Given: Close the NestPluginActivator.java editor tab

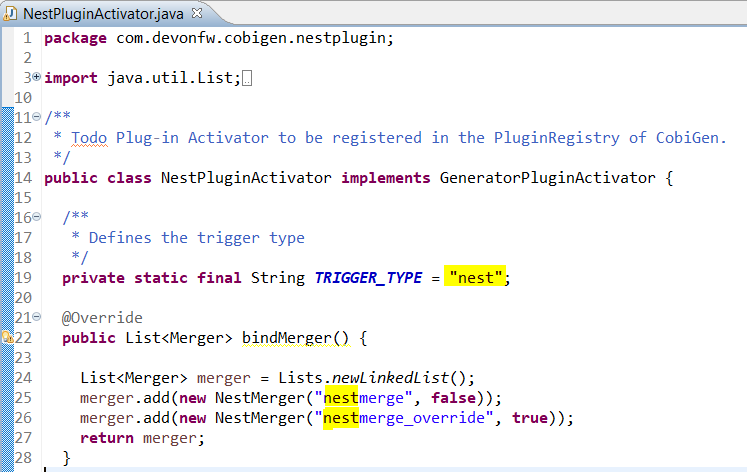Looking at the screenshot, I should (196, 13).
